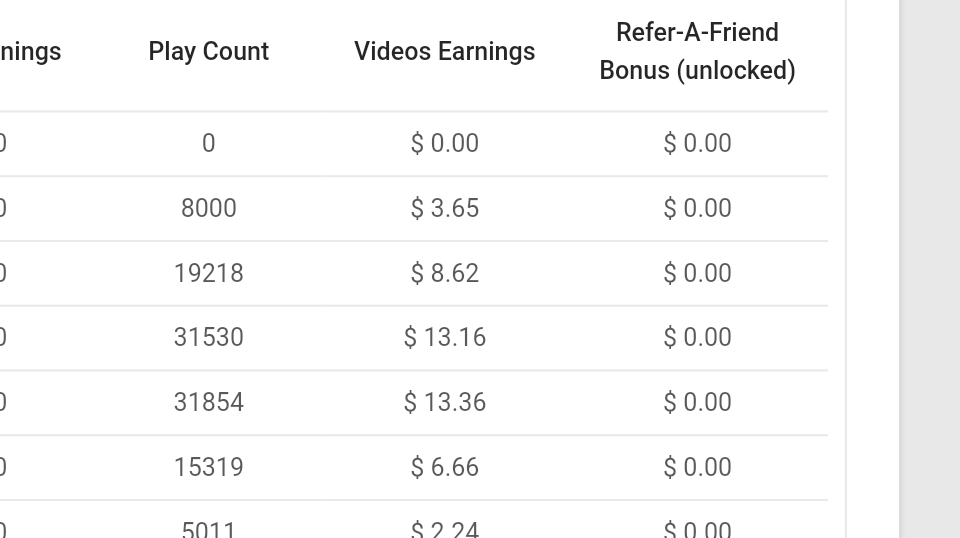The height and width of the screenshot is (538, 960).
Task: Select the play count cell 31854
Action: coord(208,402)
